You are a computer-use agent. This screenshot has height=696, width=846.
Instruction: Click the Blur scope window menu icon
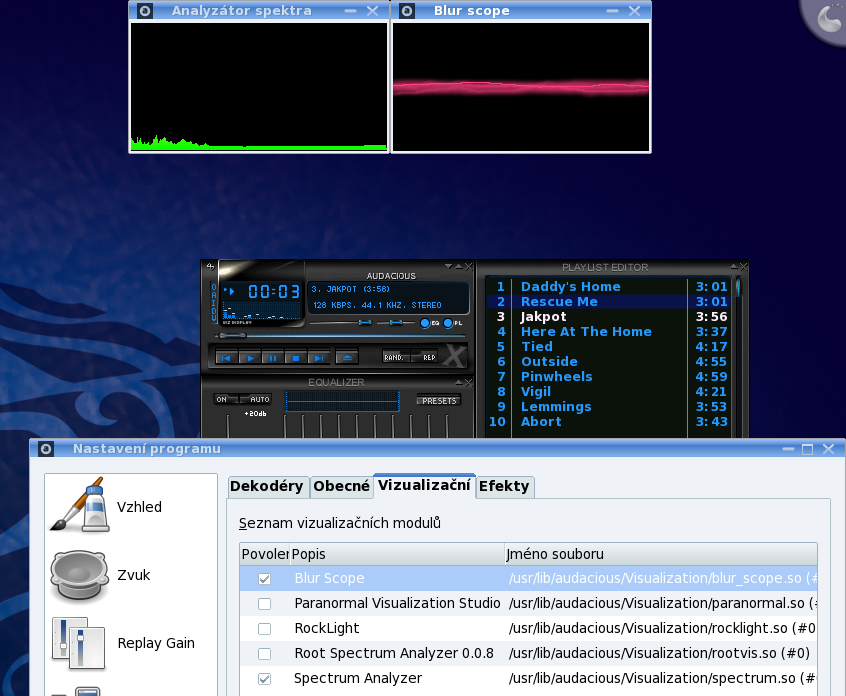click(x=407, y=11)
